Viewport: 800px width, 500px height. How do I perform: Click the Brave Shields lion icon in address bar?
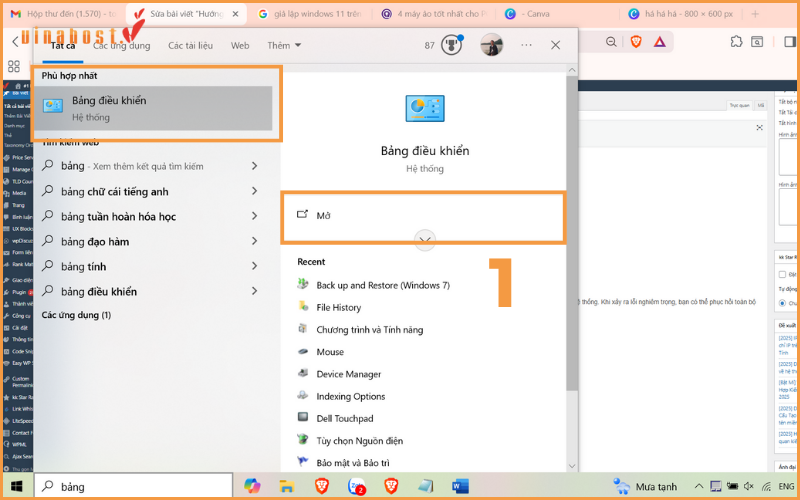636,41
